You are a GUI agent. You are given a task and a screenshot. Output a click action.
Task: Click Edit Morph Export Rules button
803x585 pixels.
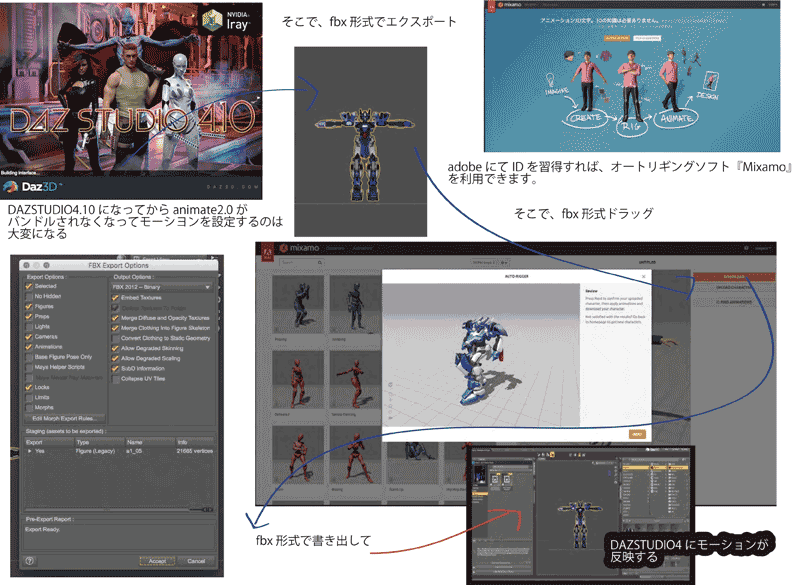point(65,419)
